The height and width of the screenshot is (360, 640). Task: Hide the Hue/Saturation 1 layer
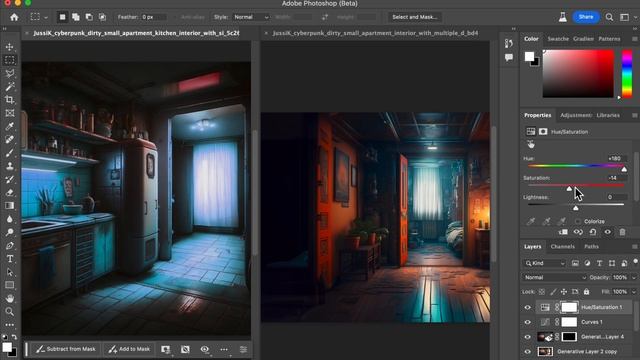click(x=527, y=307)
